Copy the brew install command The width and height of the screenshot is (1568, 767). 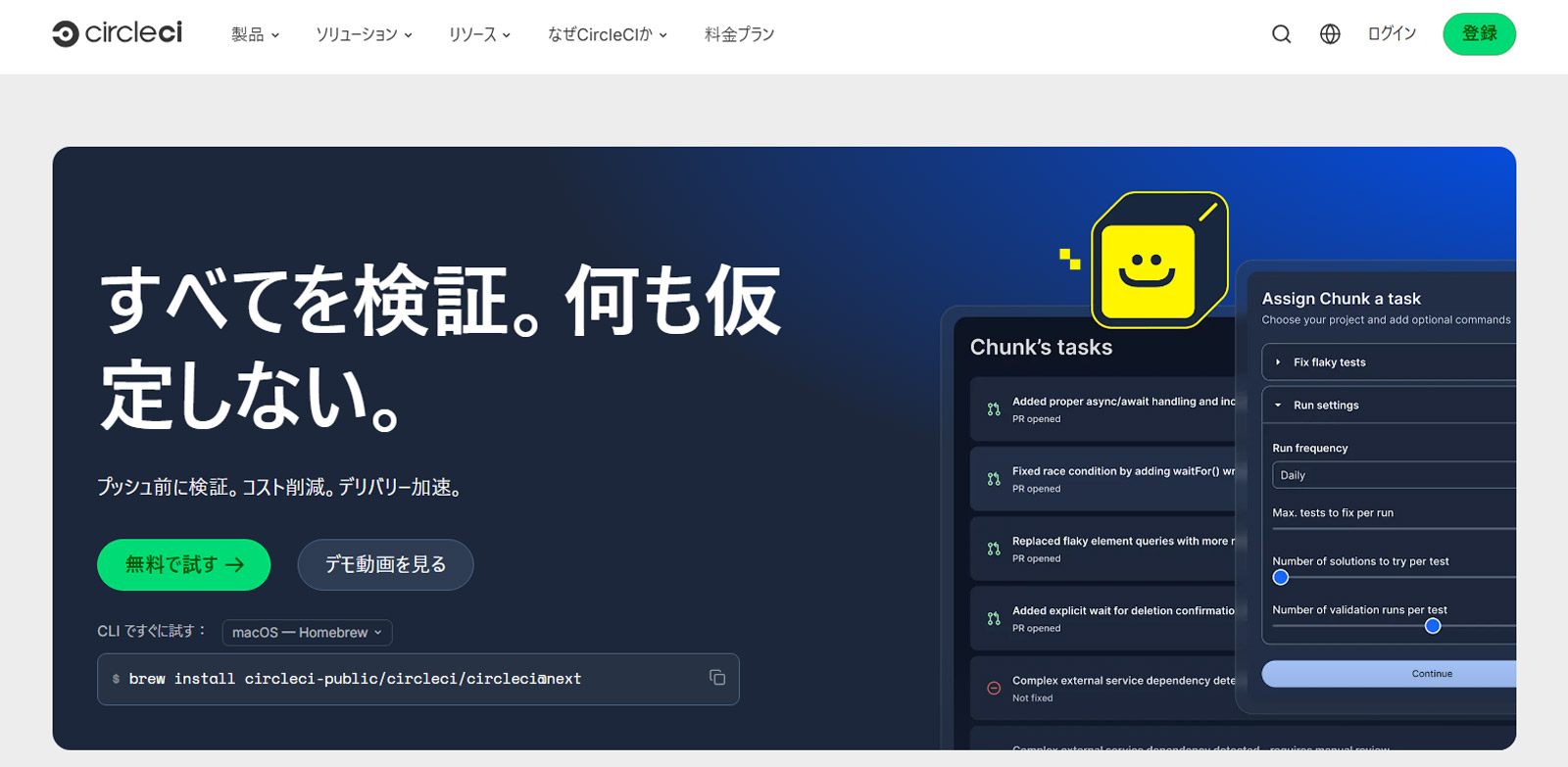point(717,678)
